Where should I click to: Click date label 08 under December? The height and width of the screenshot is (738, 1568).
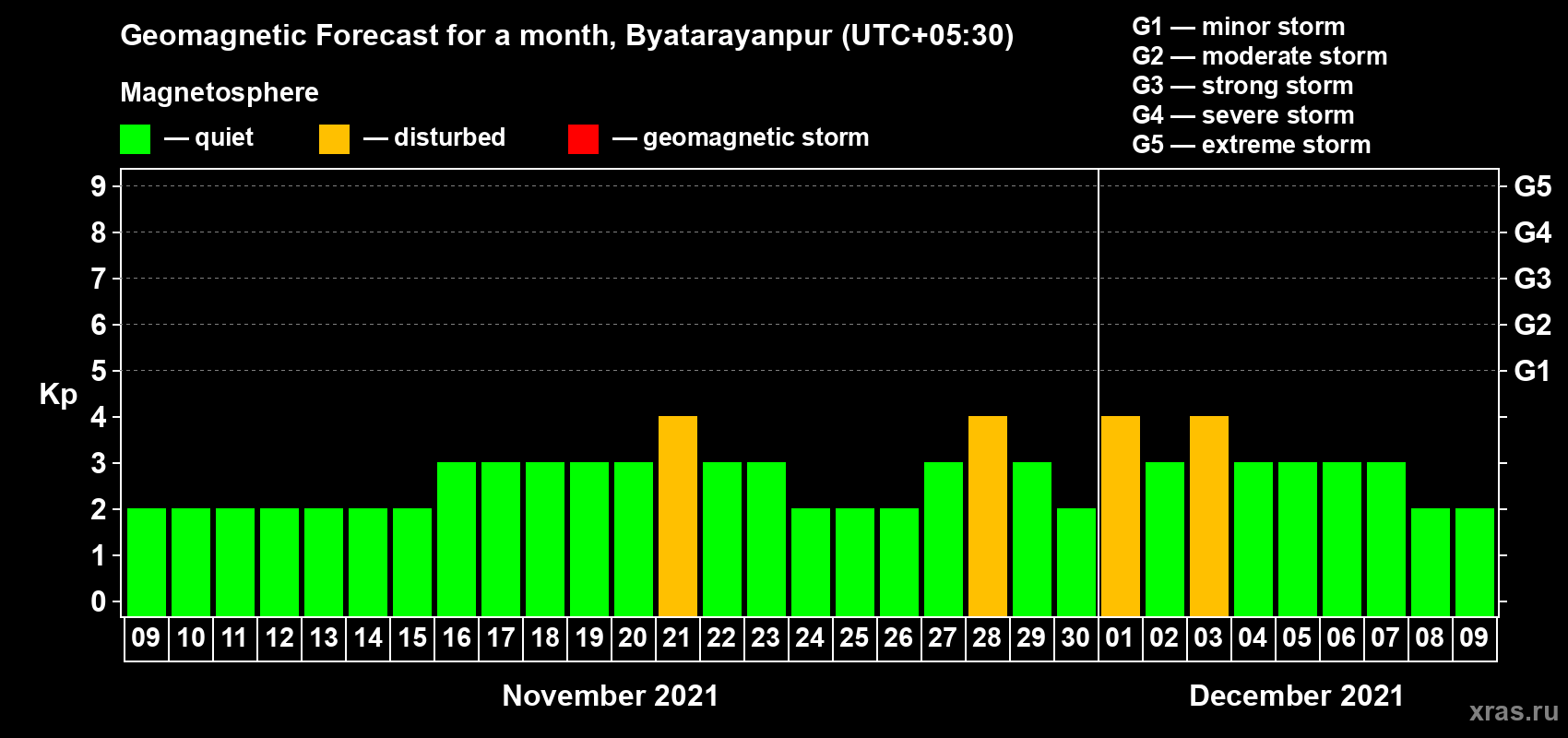[x=1430, y=638]
